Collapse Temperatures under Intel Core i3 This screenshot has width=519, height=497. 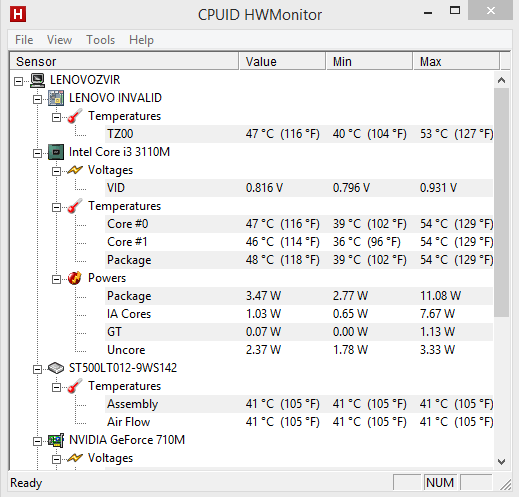[x=56, y=207]
